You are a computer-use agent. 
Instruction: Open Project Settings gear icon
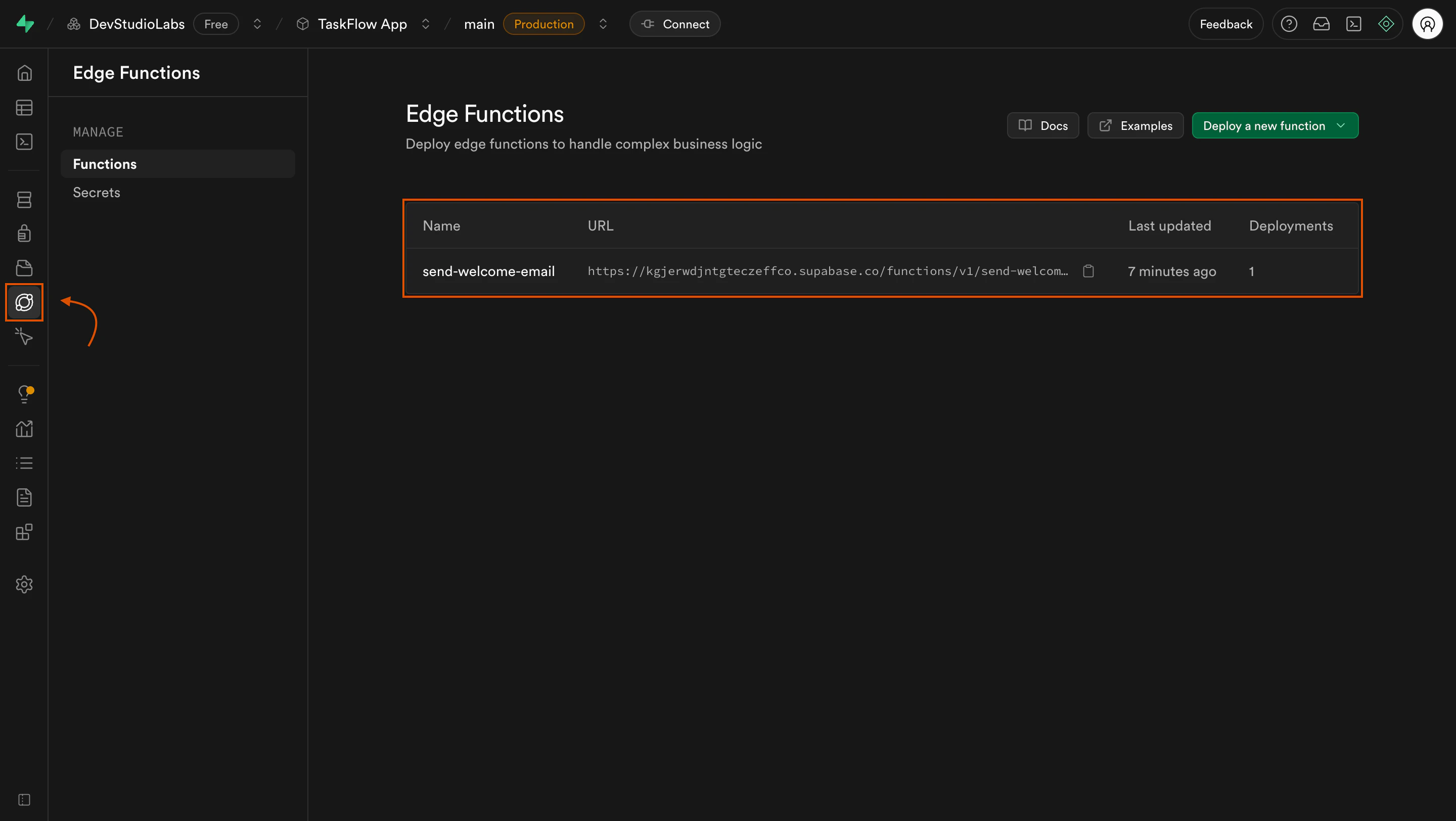(x=24, y=584)
